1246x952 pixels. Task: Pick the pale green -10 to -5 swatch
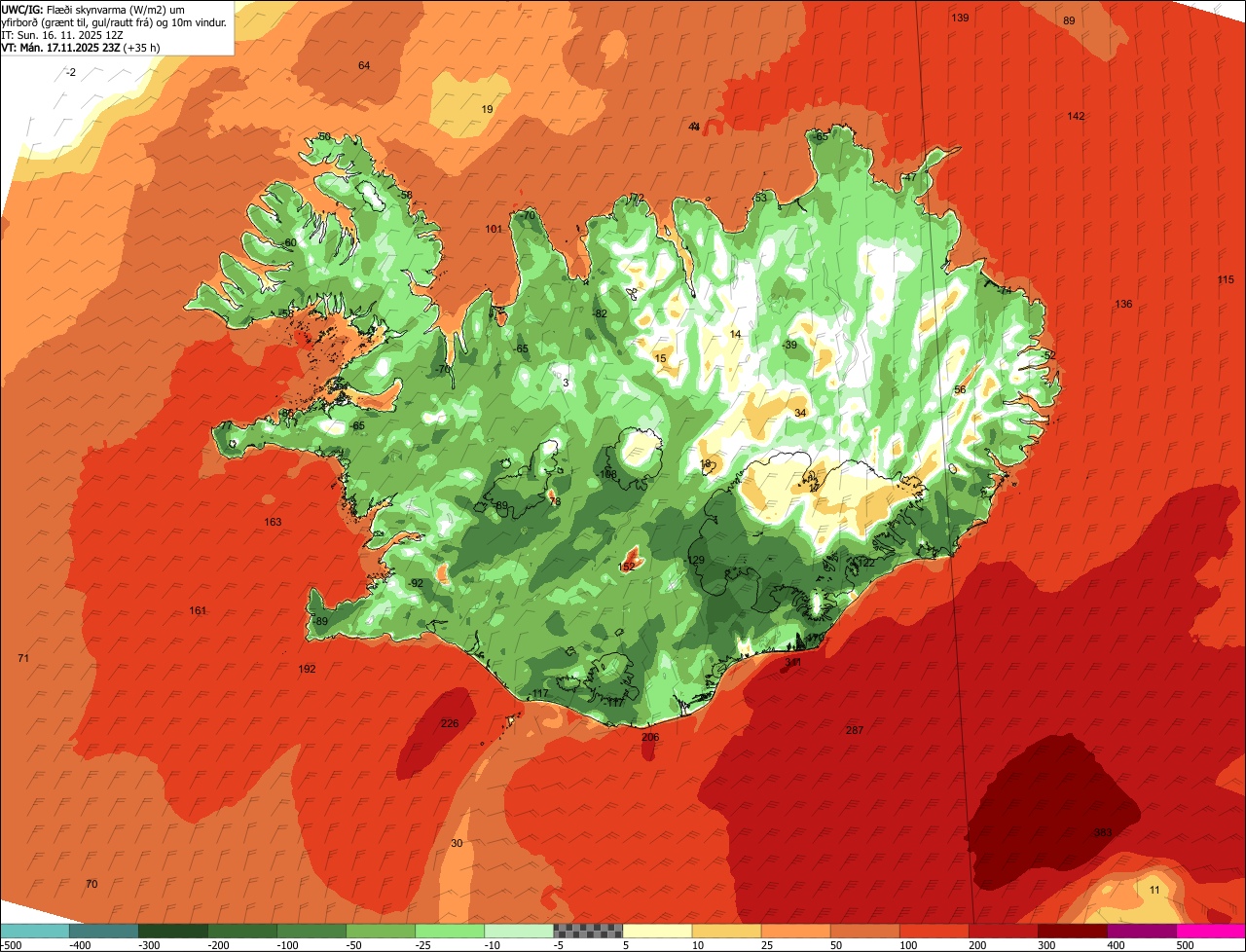coord(519,930)
